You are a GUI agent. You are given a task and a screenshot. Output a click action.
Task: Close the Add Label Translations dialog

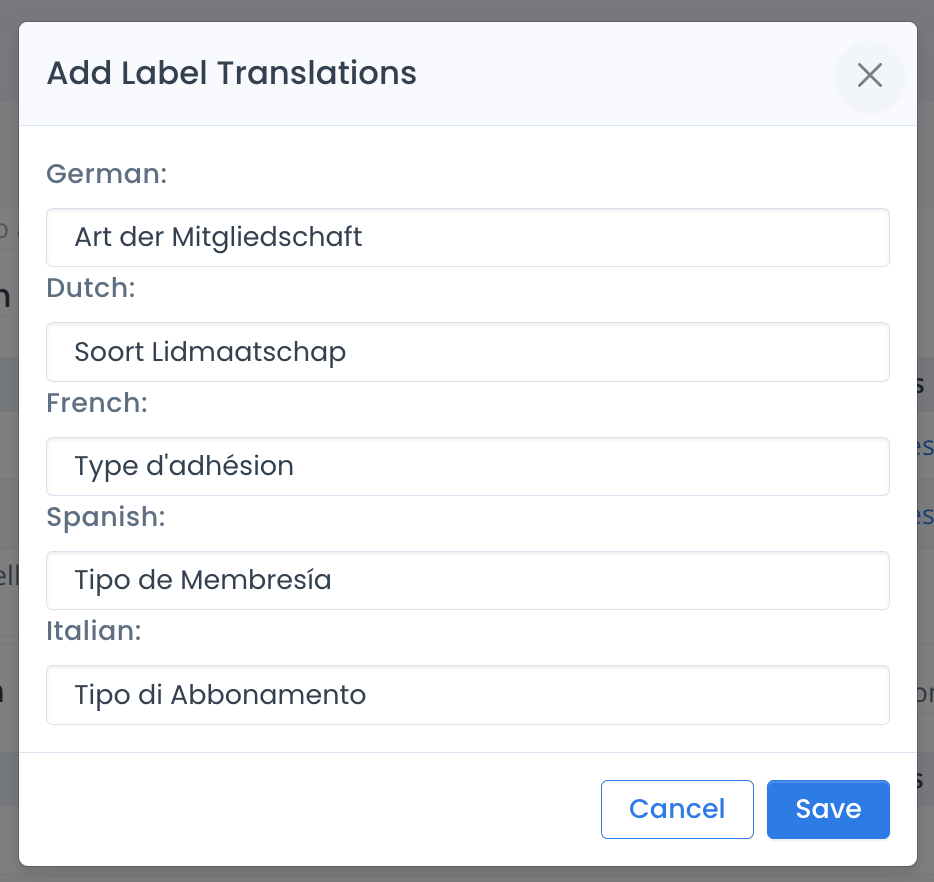coord(869,76)
